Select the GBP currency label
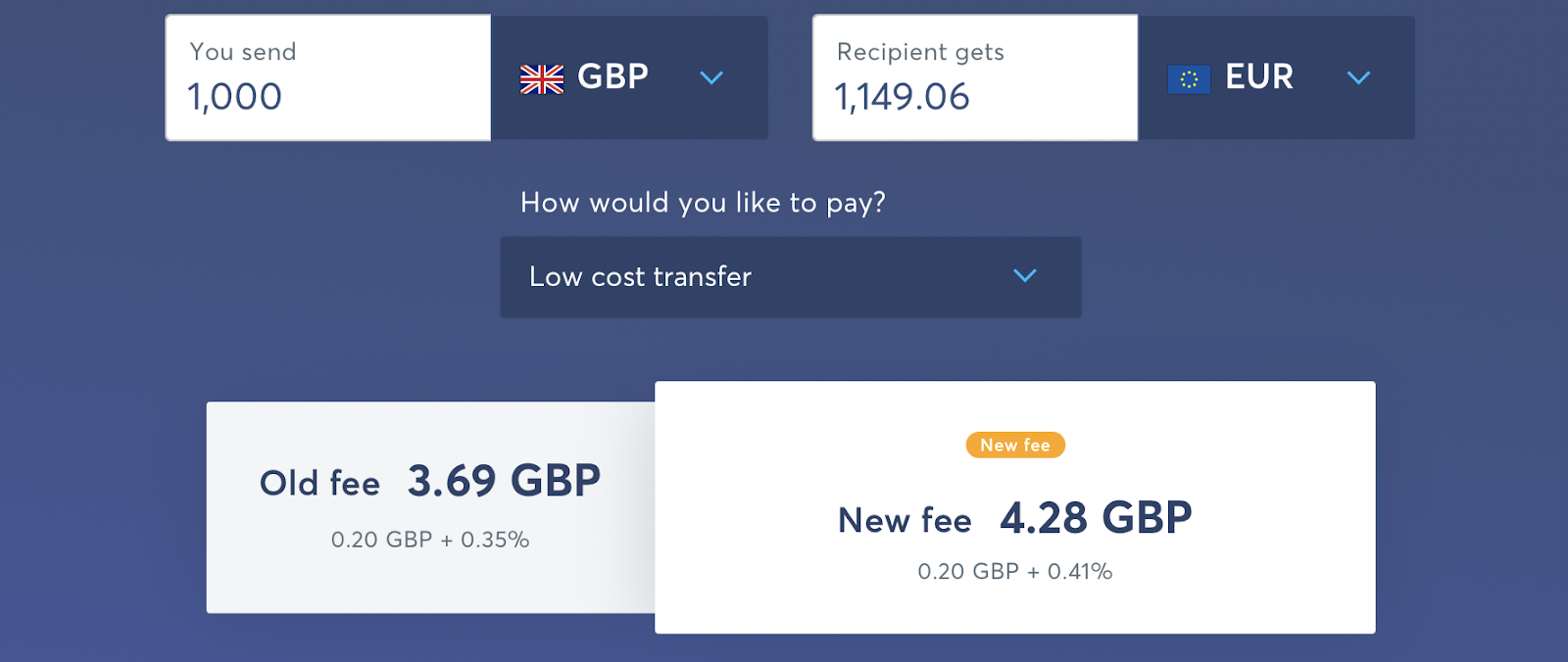1568x662 pixels. [x=612, y=76]
